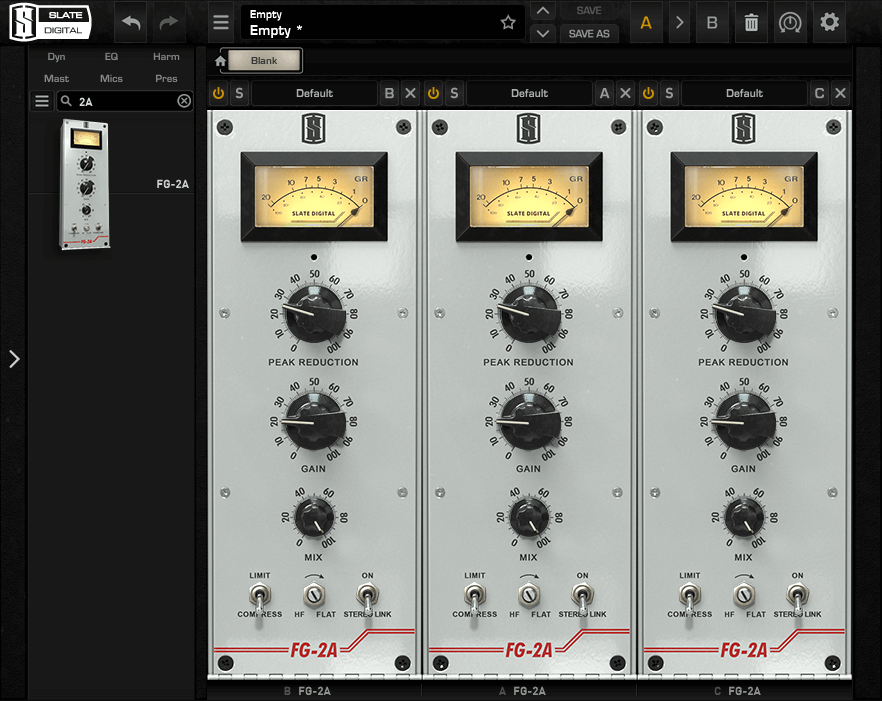Flip Stereo Link switch on module C
Screen dimensions: 882x701
pos(798,597)
